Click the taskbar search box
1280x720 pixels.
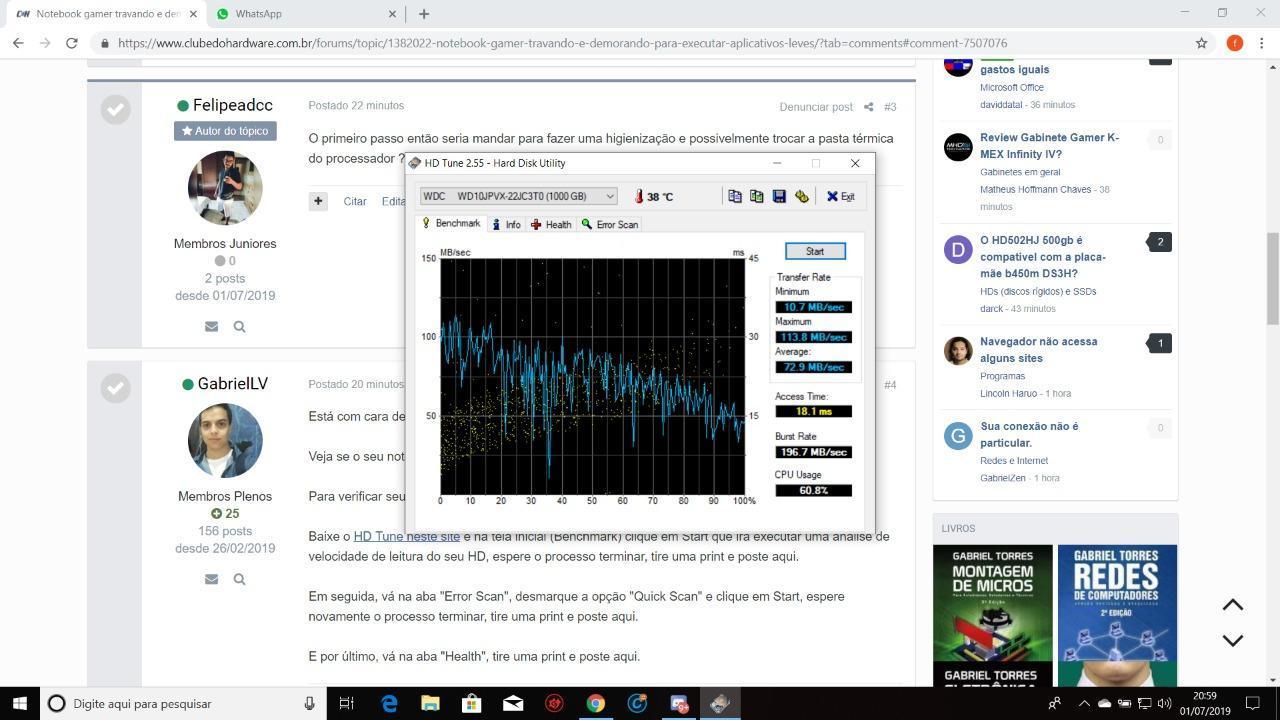[183, 703]
